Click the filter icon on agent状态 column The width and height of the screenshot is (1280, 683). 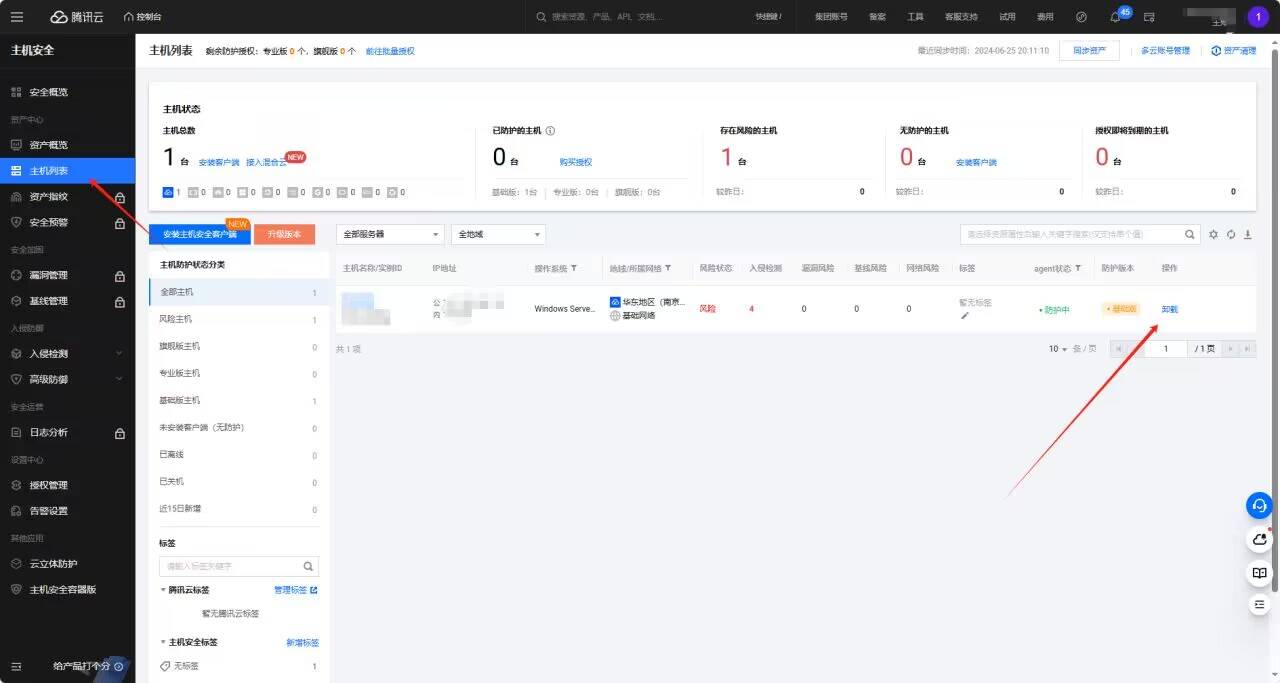click(1078, 268)
